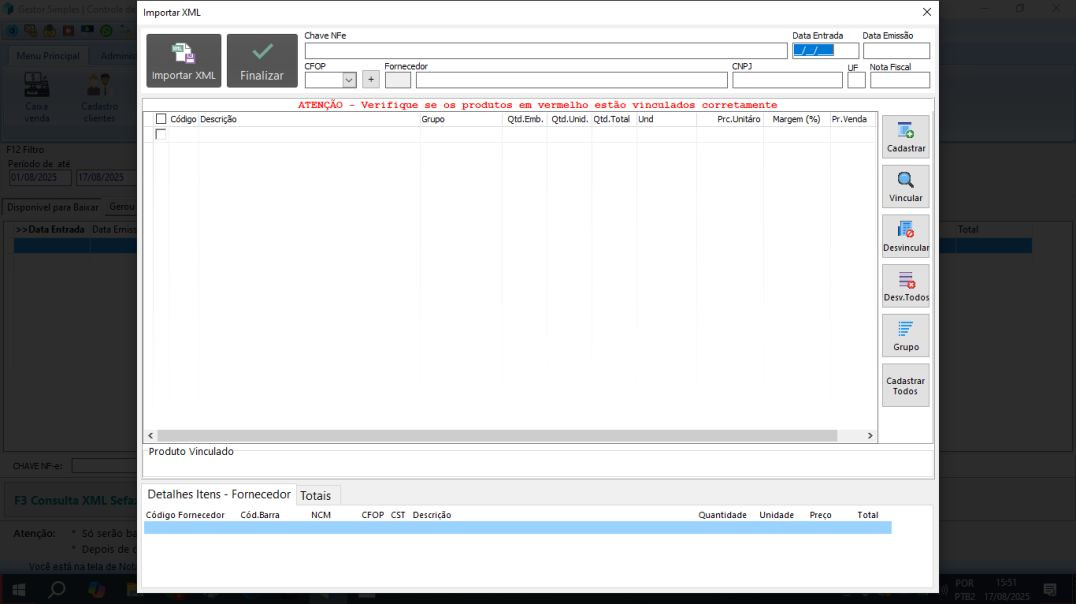Click the Chave NFe input field
This screenshot has height=604, width=1076.
click(546, 51)
